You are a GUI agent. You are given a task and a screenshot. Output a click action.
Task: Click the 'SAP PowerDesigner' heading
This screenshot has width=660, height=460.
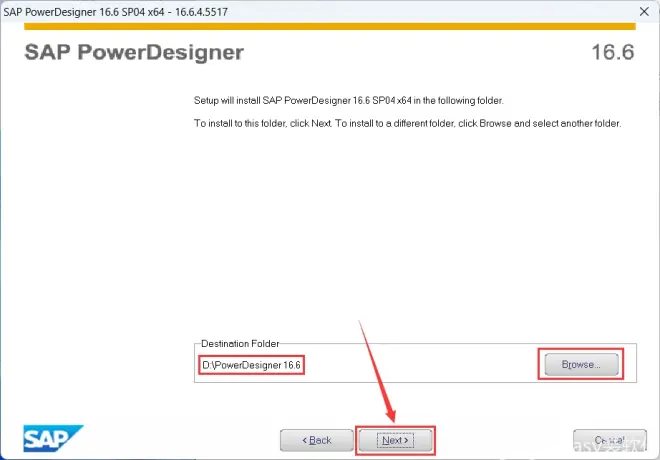(134, 53)
